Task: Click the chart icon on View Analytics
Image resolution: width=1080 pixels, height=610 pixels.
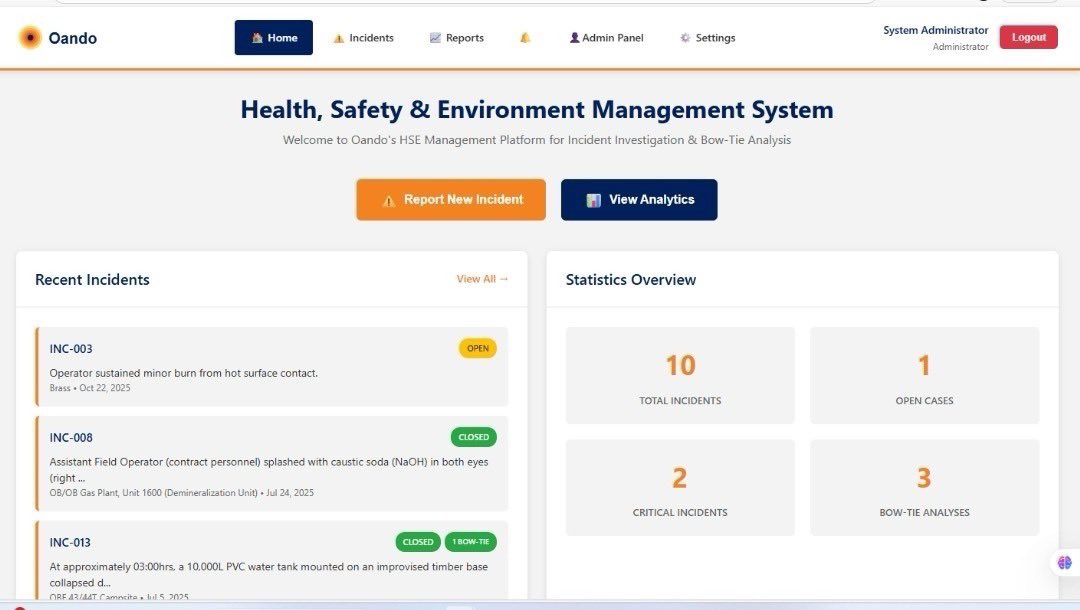Action: coord(593,200)
